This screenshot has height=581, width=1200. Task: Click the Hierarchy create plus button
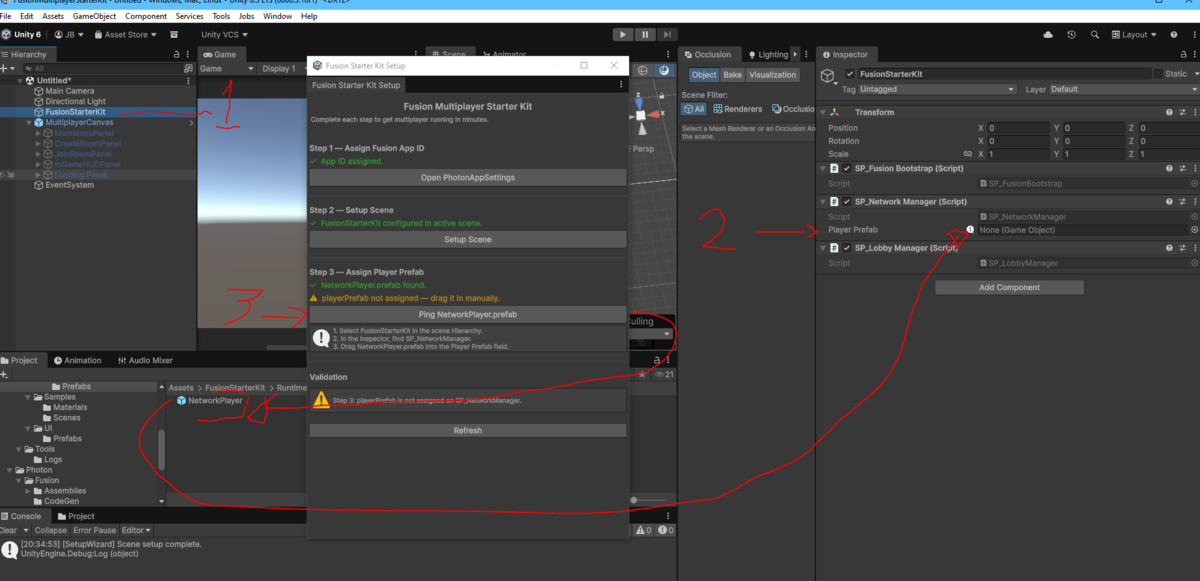click(x=5, y=68)
